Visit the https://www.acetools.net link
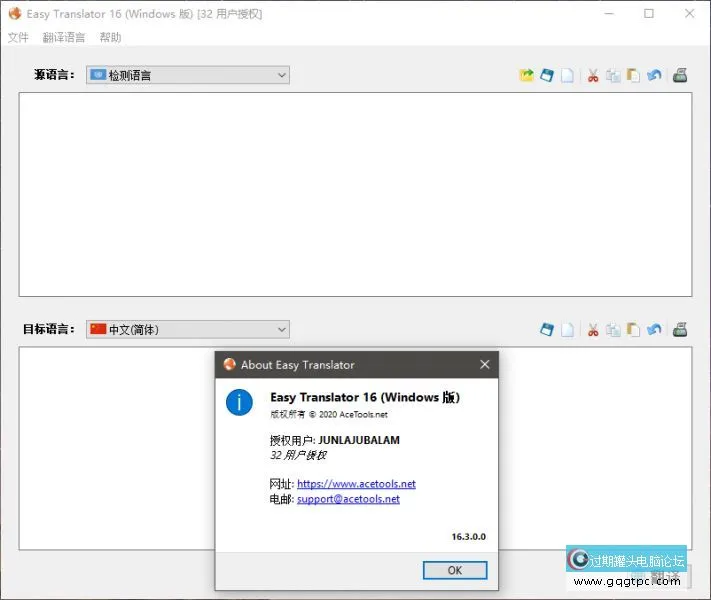This screenshot has height=600, width=711. [356, 484]
